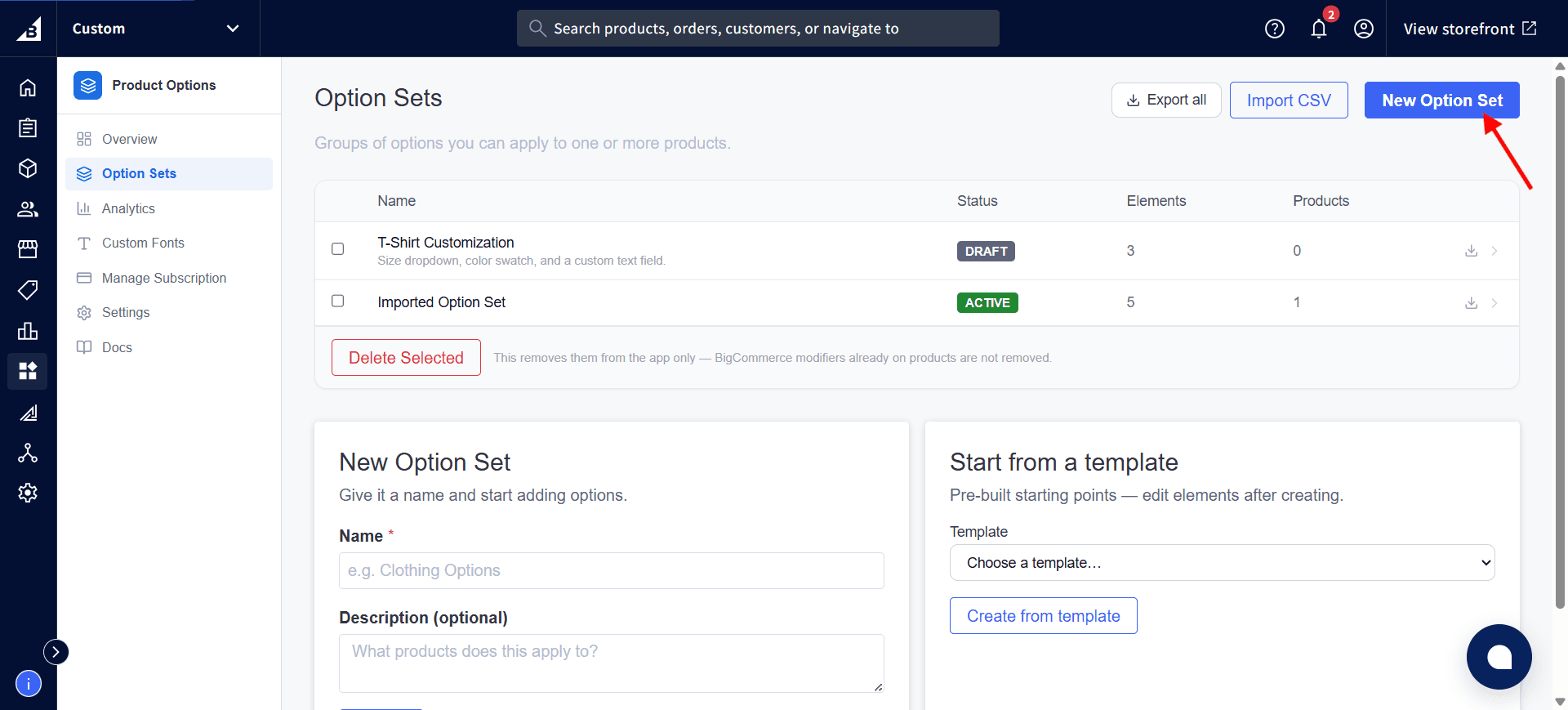
Task: Select the Imported Option Set checkbox
Action: pyautogui.click(x=338, y=301)
